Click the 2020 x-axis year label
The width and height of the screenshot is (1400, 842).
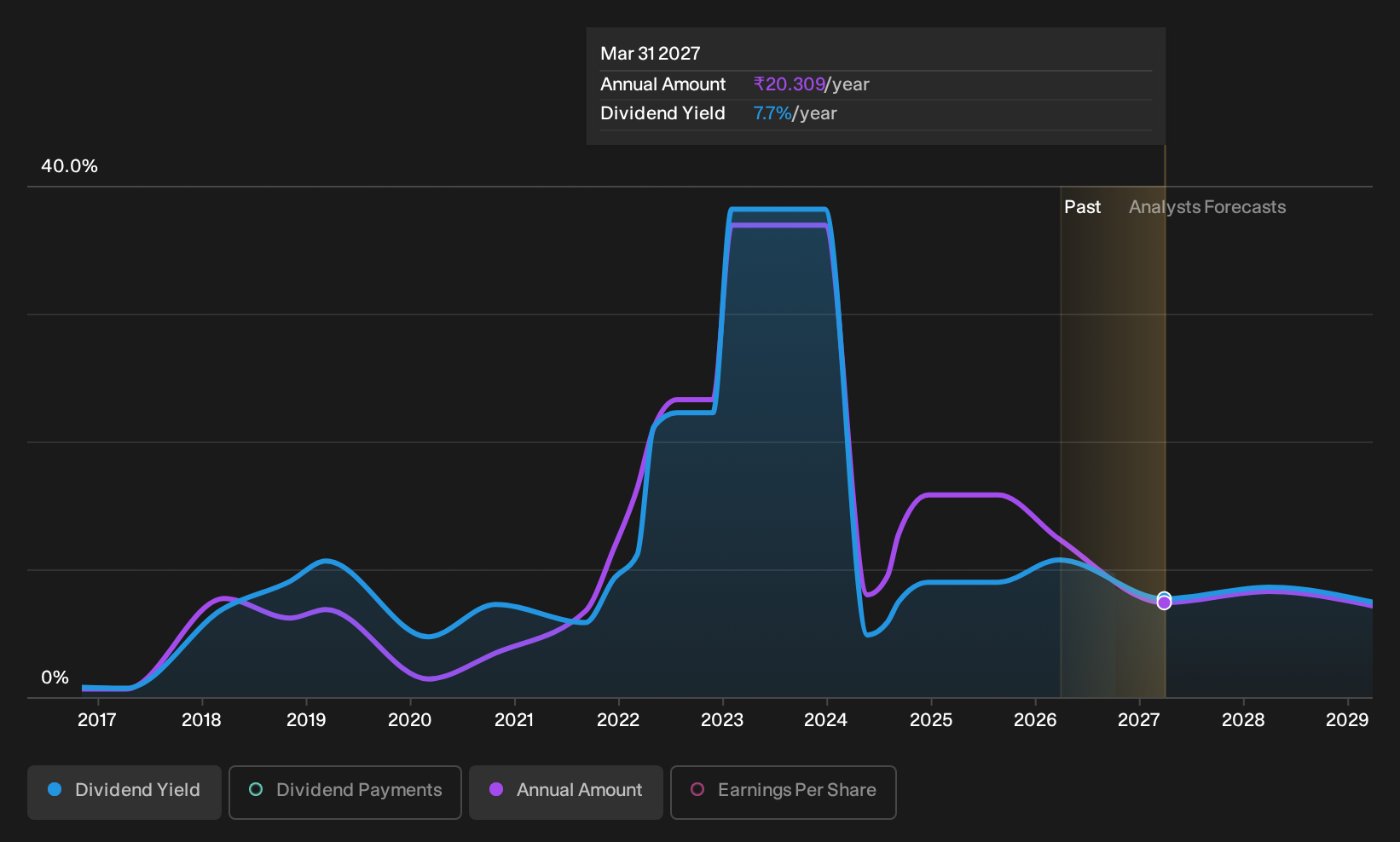410,720
